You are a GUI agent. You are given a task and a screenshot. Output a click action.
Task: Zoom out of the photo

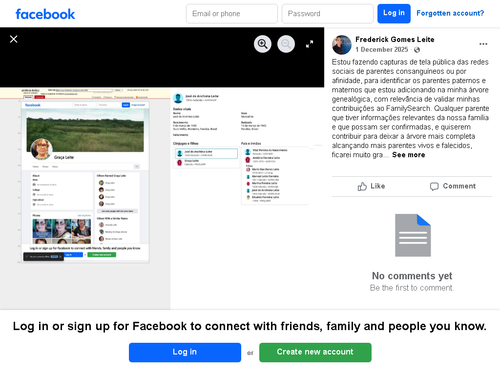click(x=286, y=44)
